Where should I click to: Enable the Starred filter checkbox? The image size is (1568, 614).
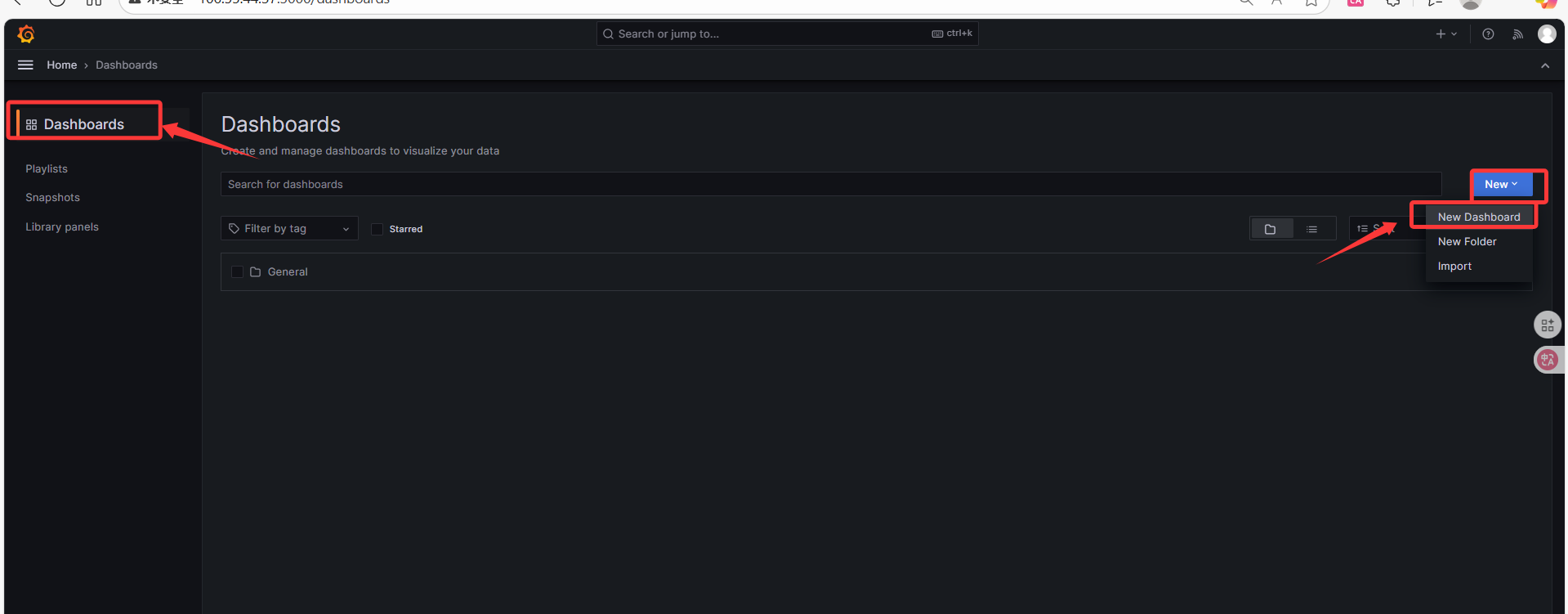click(377, 229)
